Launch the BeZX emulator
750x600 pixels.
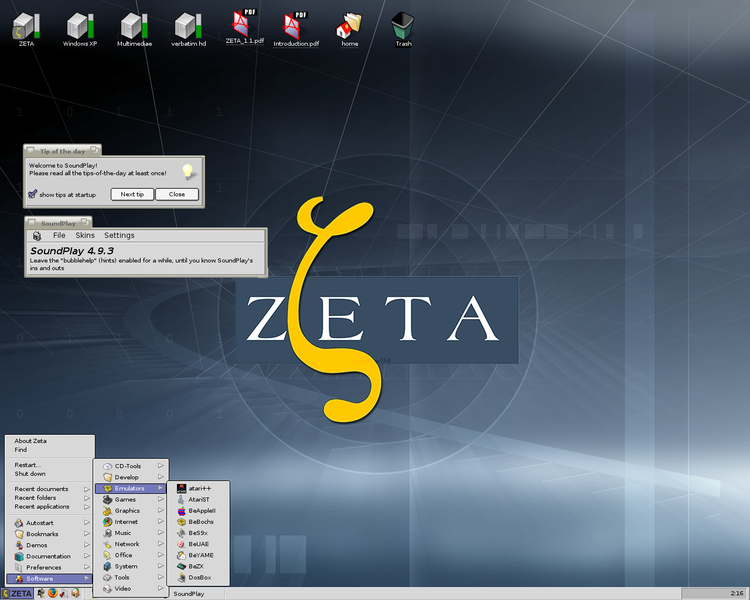(x=198, y=566)
